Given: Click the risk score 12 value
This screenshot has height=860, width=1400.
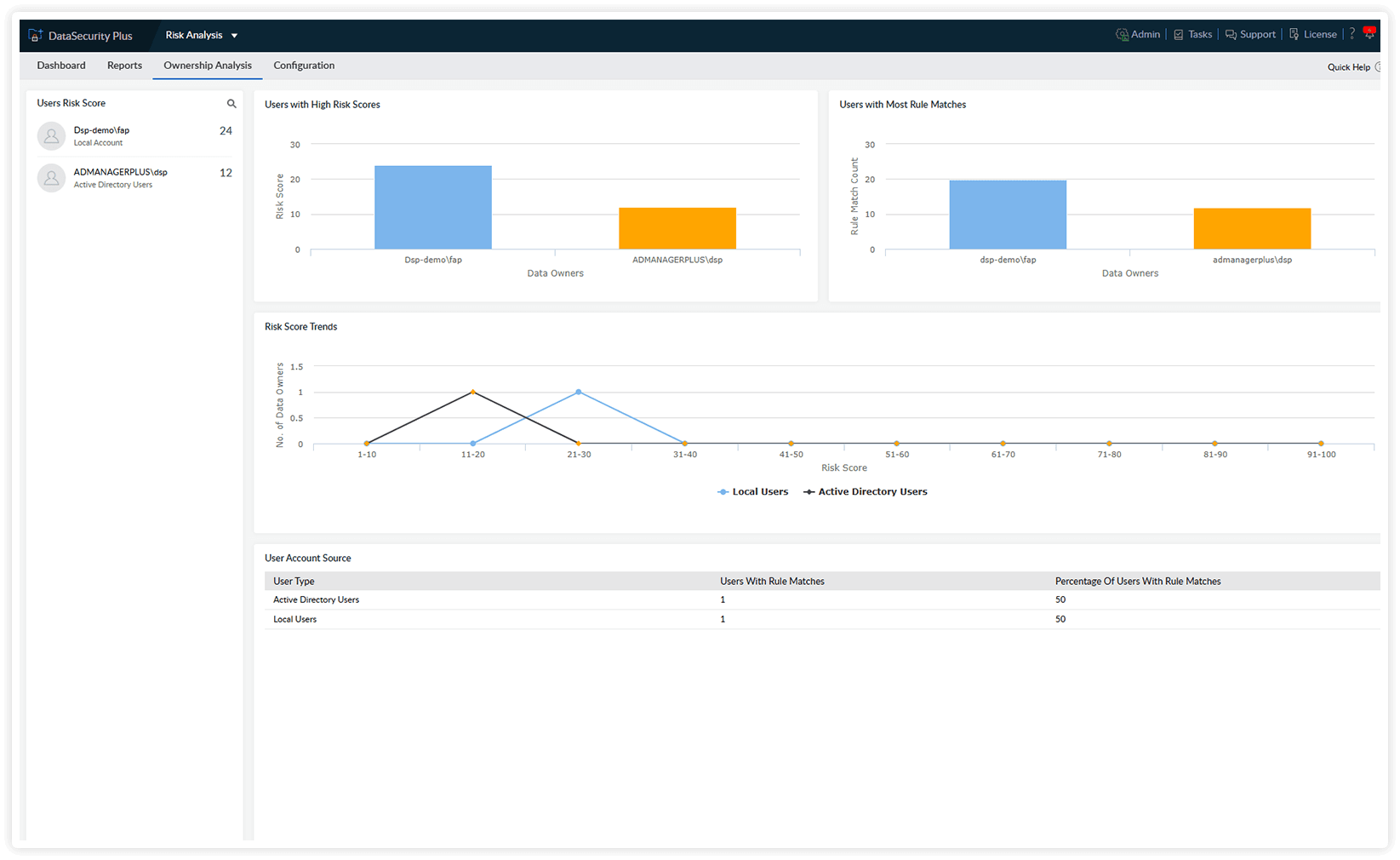Looking at the screenshot, I should click(x=226, y=173).
